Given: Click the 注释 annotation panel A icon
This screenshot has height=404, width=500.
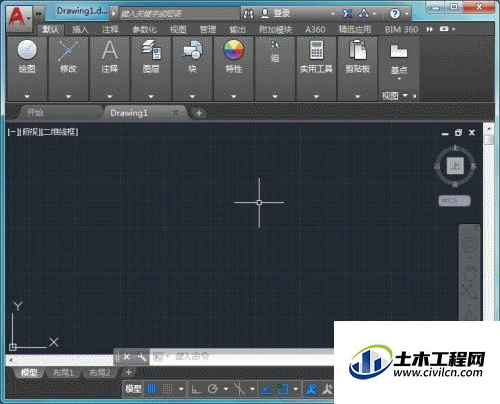Looking at the screenshot, I should click(x=110, y=50).
